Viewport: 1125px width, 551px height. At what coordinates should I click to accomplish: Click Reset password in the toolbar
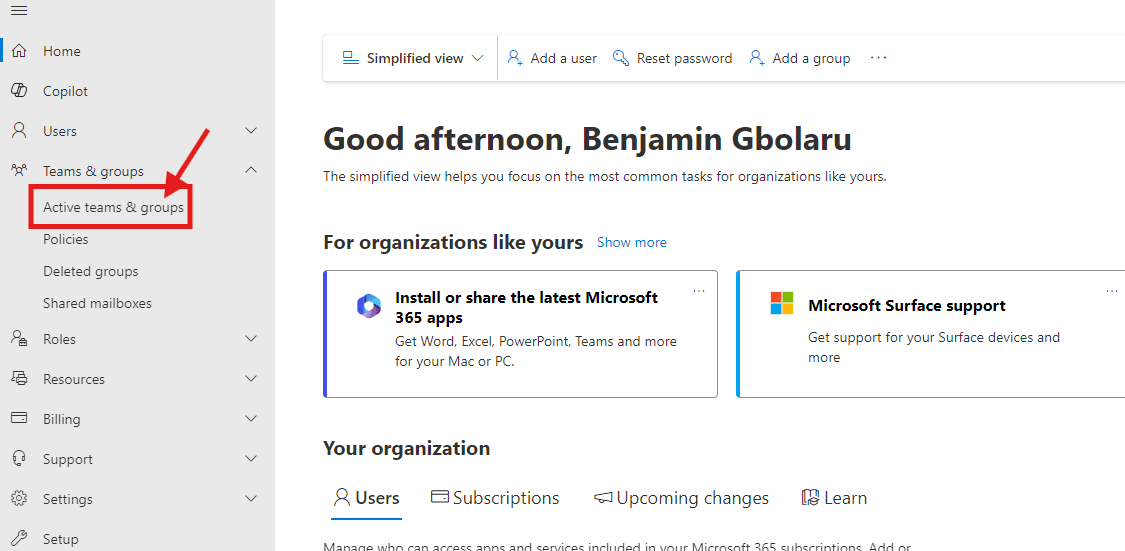click(672, 58)
